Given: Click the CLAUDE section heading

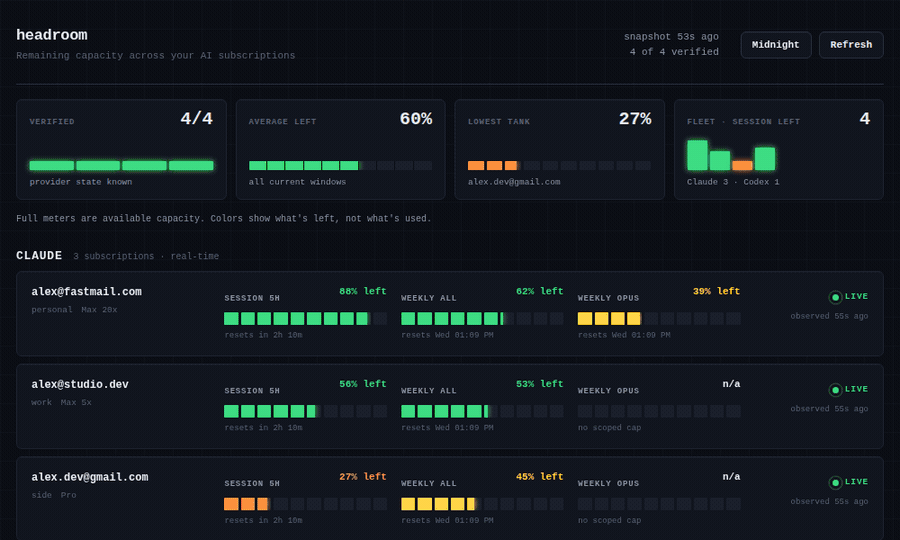Looking at the screenshot, I should tap(39, 255).
